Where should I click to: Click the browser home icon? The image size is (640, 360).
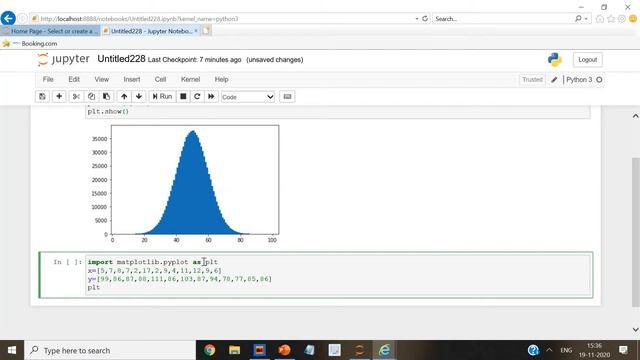click(600, 19)
